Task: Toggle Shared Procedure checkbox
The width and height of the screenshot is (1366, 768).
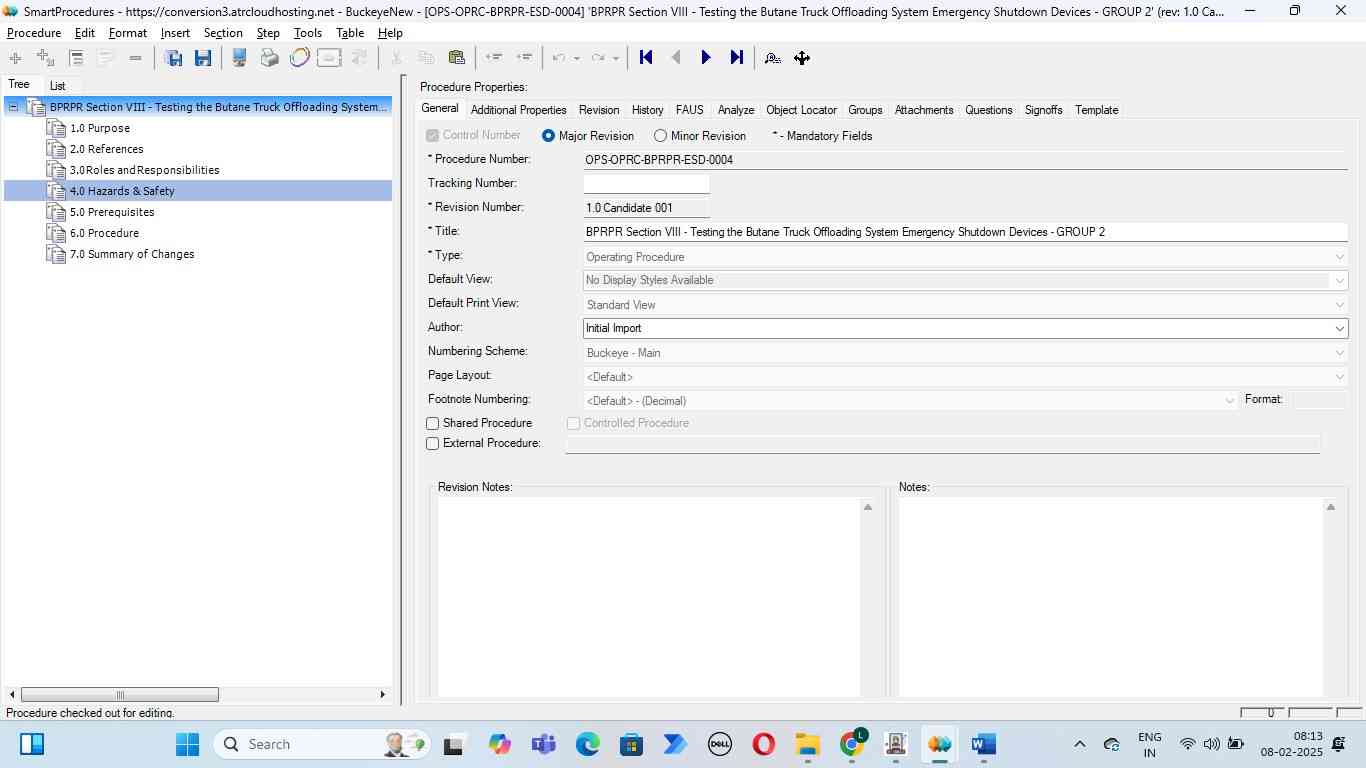Action: pos(433,424)
